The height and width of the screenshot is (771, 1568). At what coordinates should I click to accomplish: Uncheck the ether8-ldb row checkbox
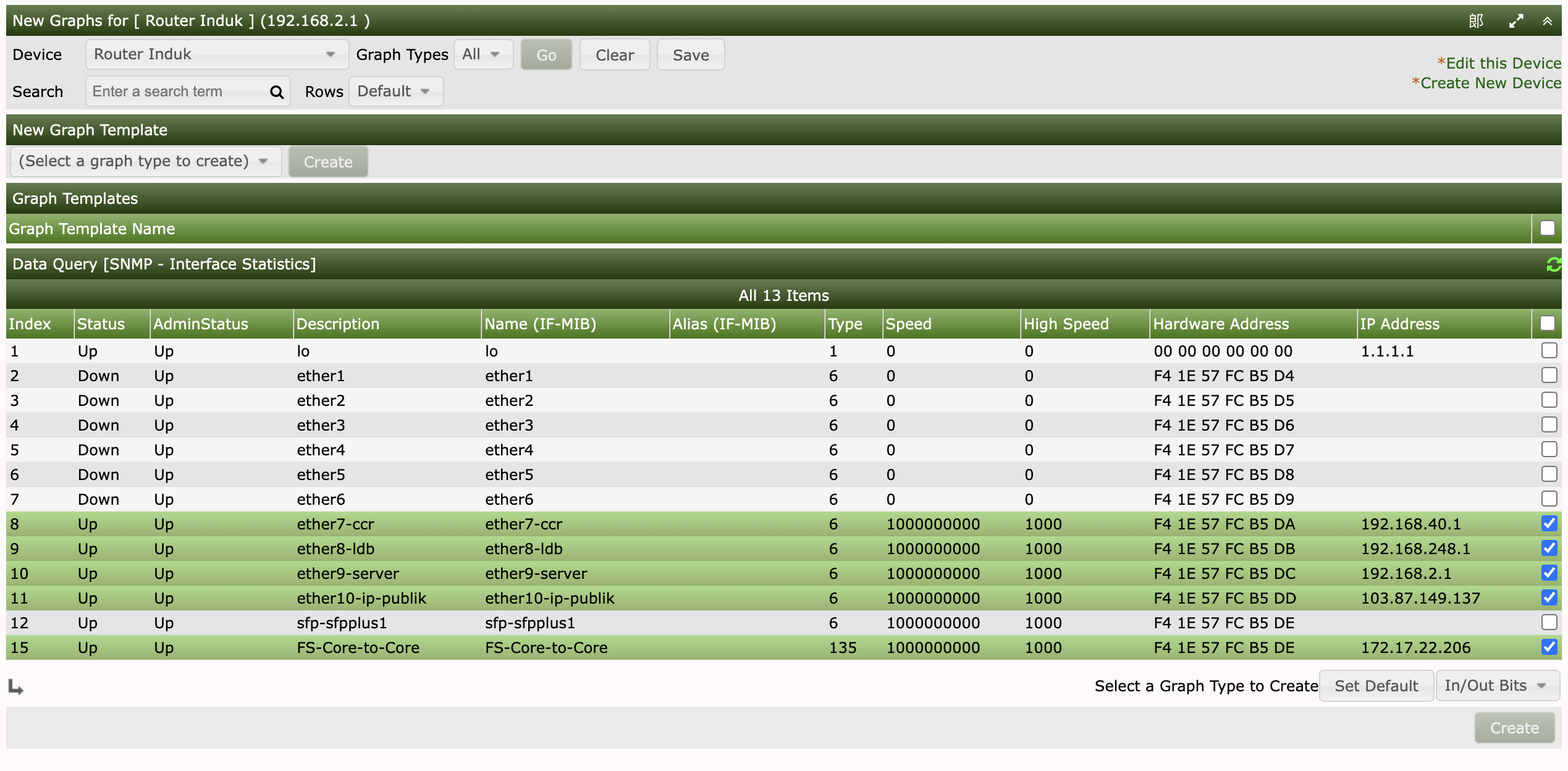(x=1549, y=548)
